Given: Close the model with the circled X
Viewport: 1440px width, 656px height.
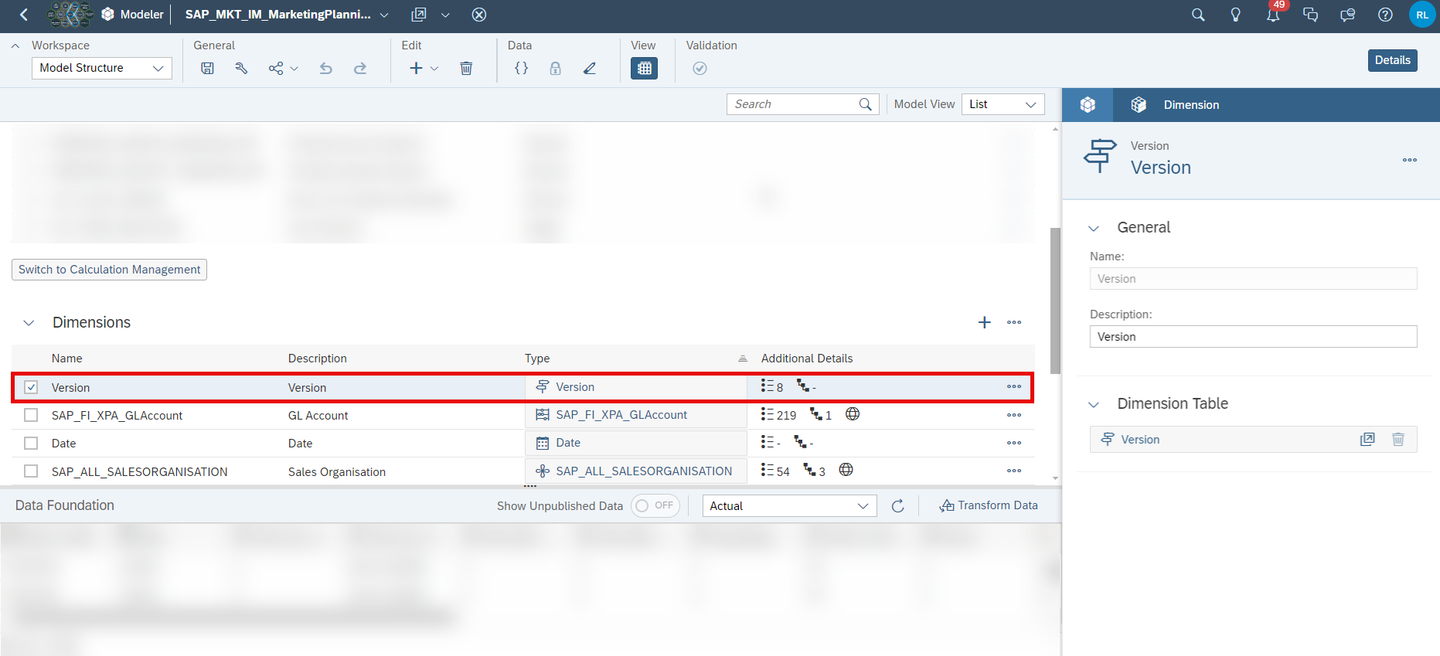Looking at the screenshot, I should [479, 15].
